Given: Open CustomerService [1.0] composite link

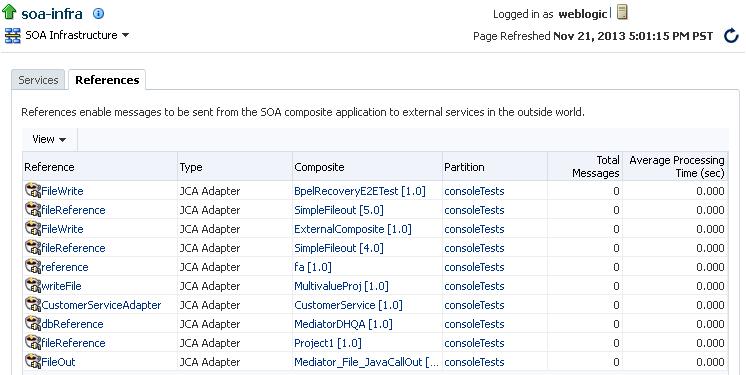Looking at the screenshot, I should click(x=348, y=305).
